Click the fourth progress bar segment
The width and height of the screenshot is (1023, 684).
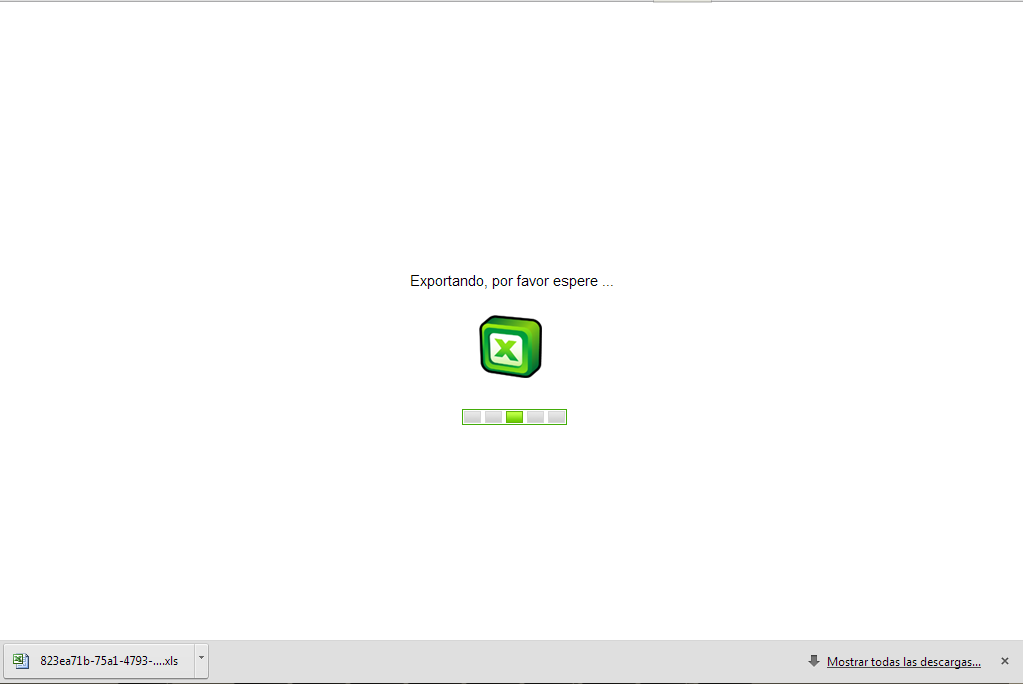pos(535,417)
